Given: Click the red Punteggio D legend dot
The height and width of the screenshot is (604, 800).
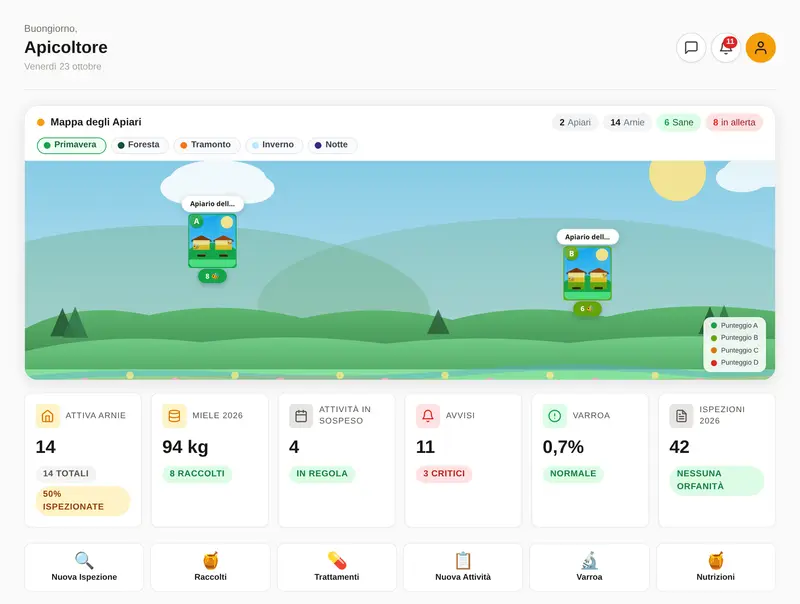Looking at the screenshot, I should 714,363.
